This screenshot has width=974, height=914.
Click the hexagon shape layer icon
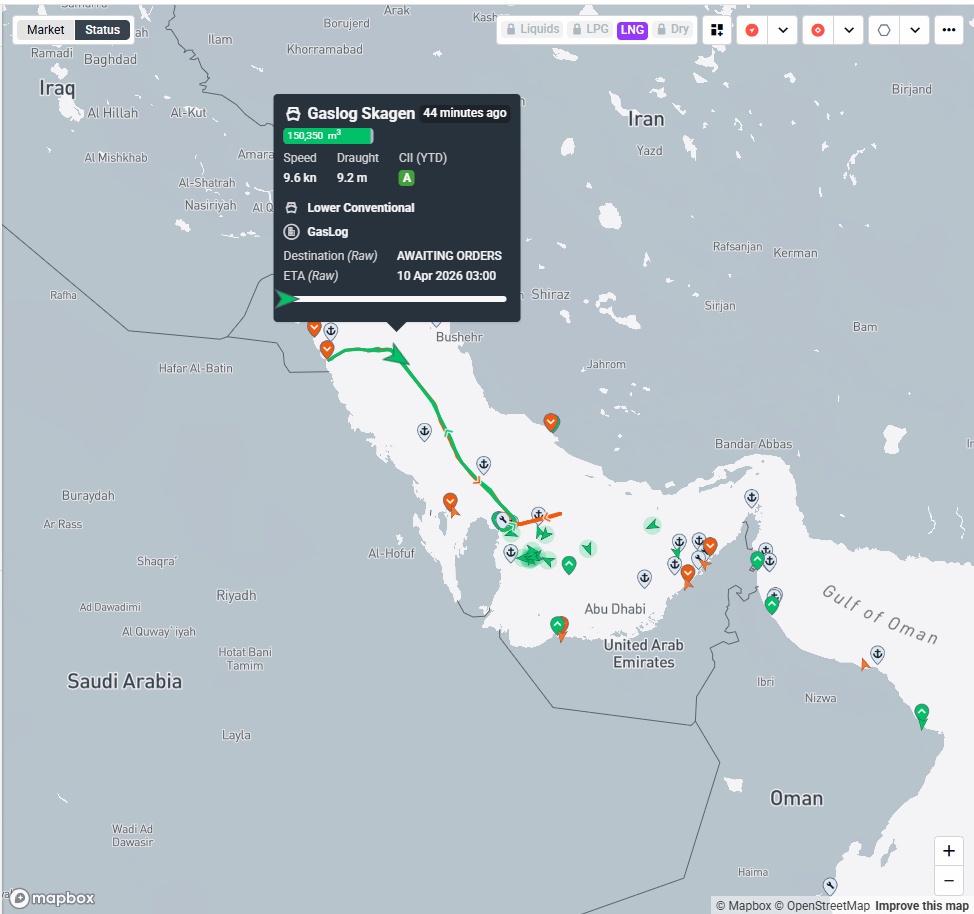pos(884,30)
